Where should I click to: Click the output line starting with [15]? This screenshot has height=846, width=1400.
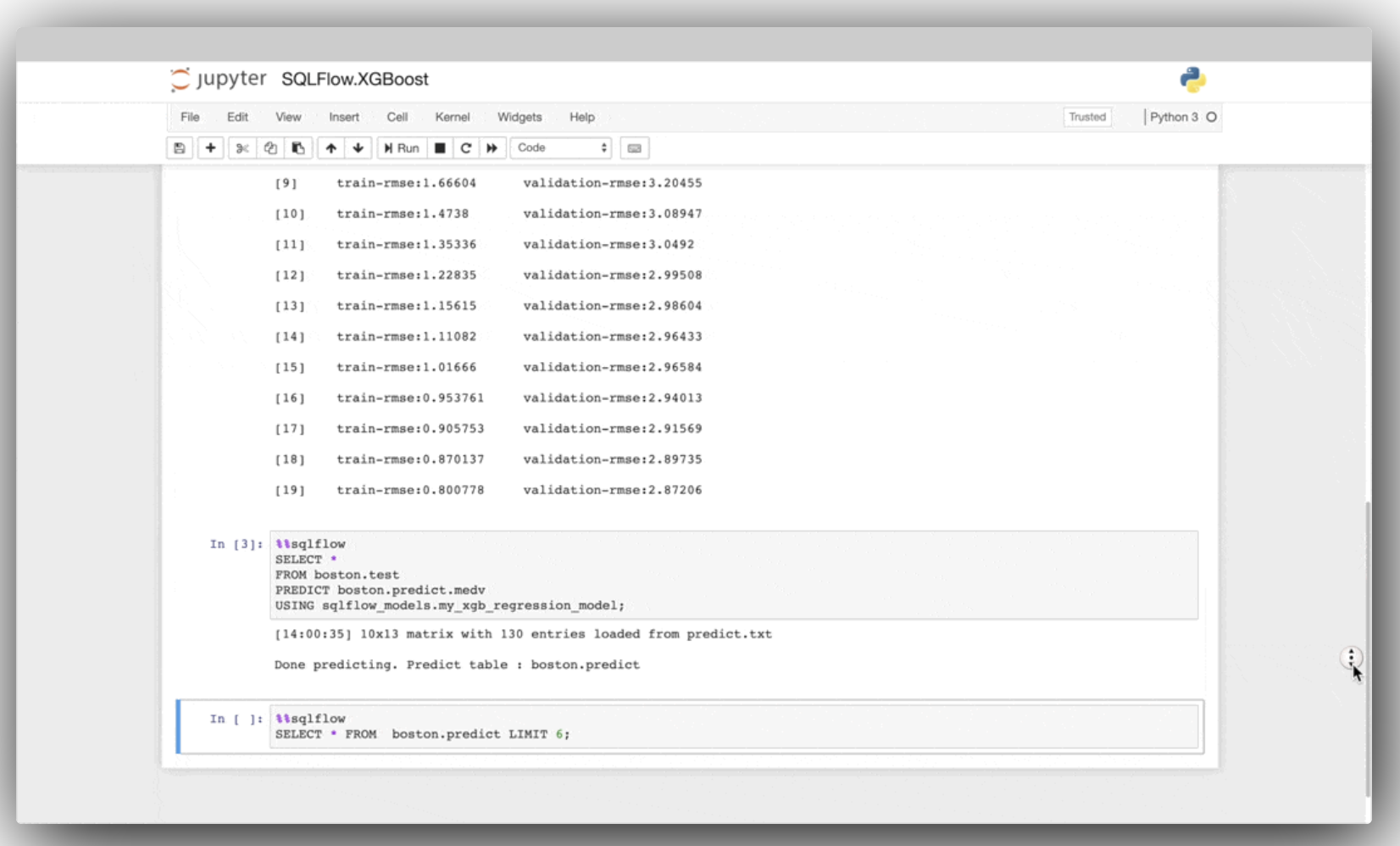tap(488, 368)
